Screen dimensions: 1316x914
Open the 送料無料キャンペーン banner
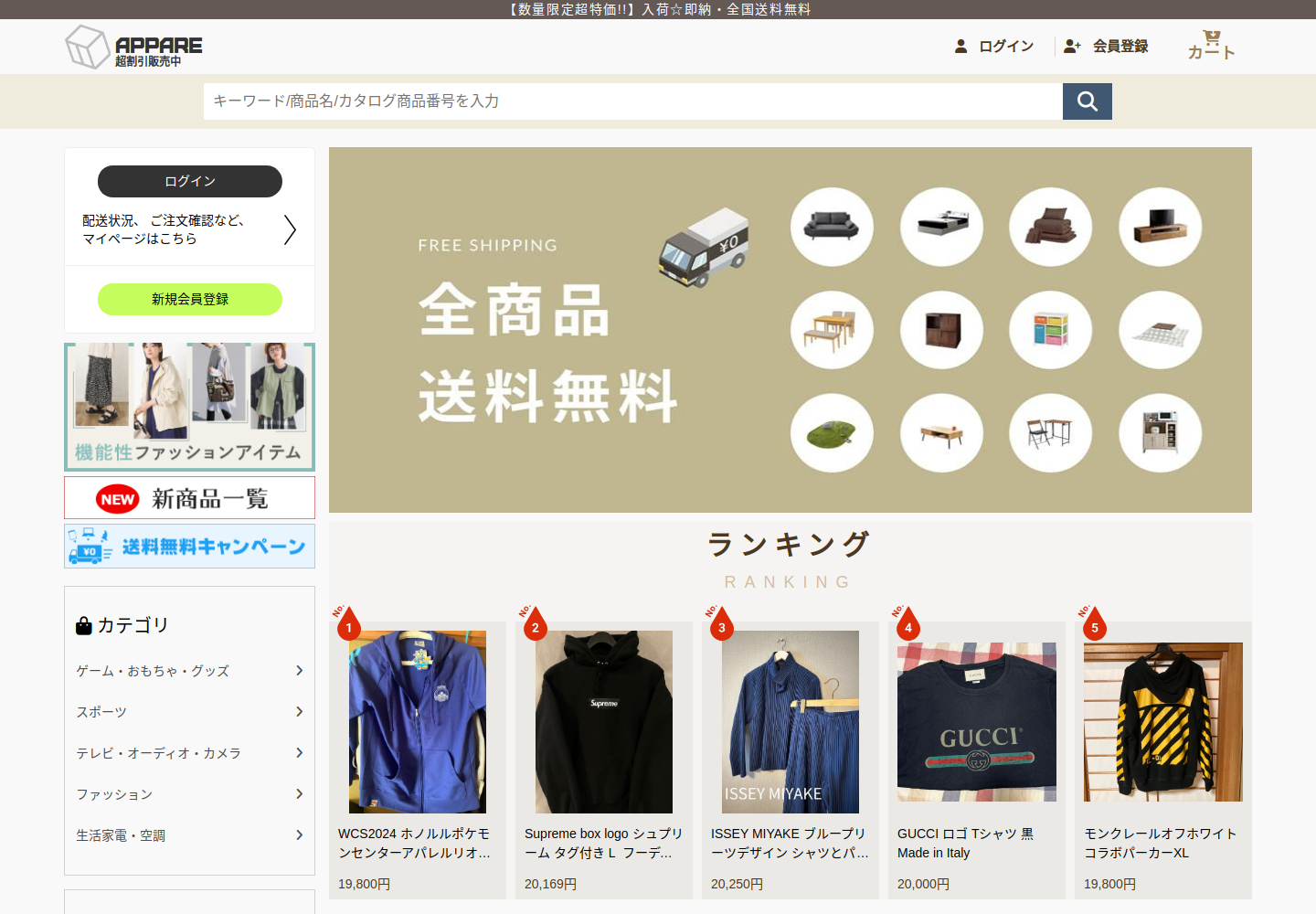pyautogui.click(x=190, y=547)
